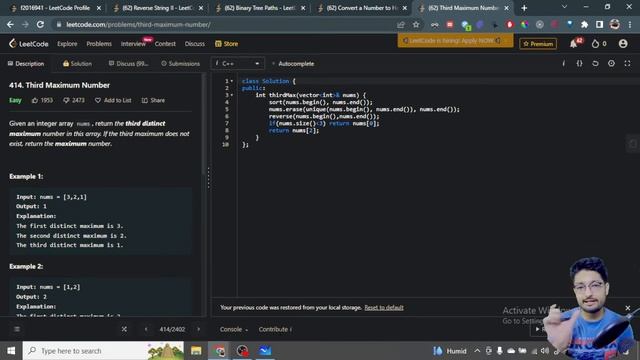Reset code with the revert arrow icon
640x360 pixels.
(x=596, y=63)
